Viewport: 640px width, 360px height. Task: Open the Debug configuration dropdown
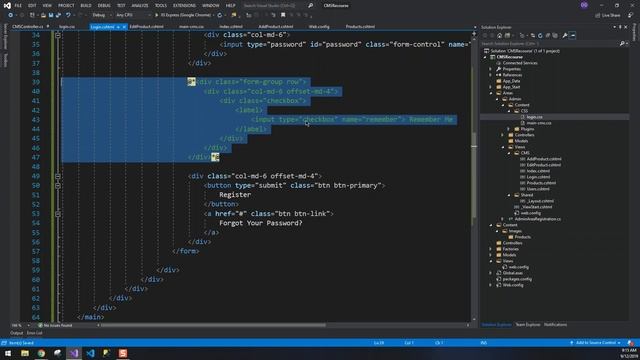[102, 15]
